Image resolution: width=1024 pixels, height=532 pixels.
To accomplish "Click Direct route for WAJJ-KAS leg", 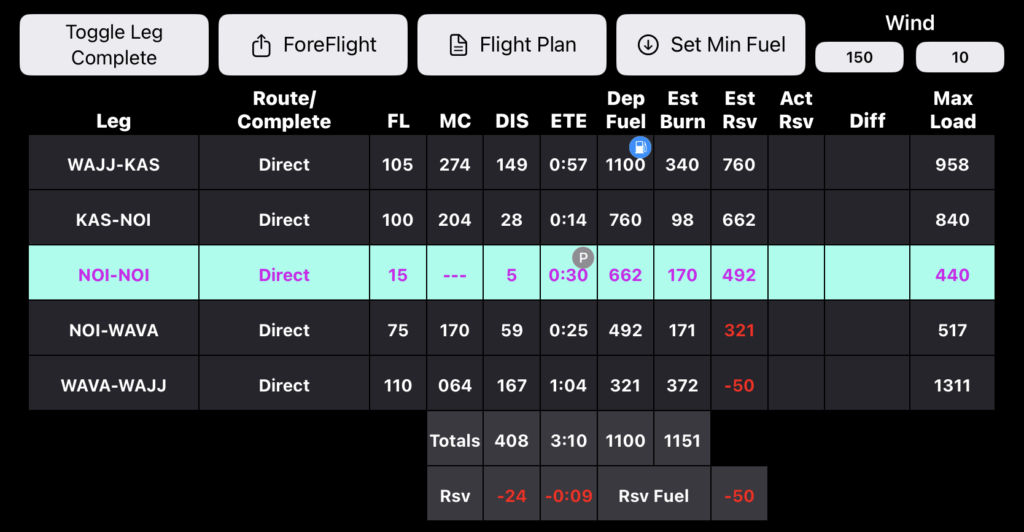I will [284, 165].
